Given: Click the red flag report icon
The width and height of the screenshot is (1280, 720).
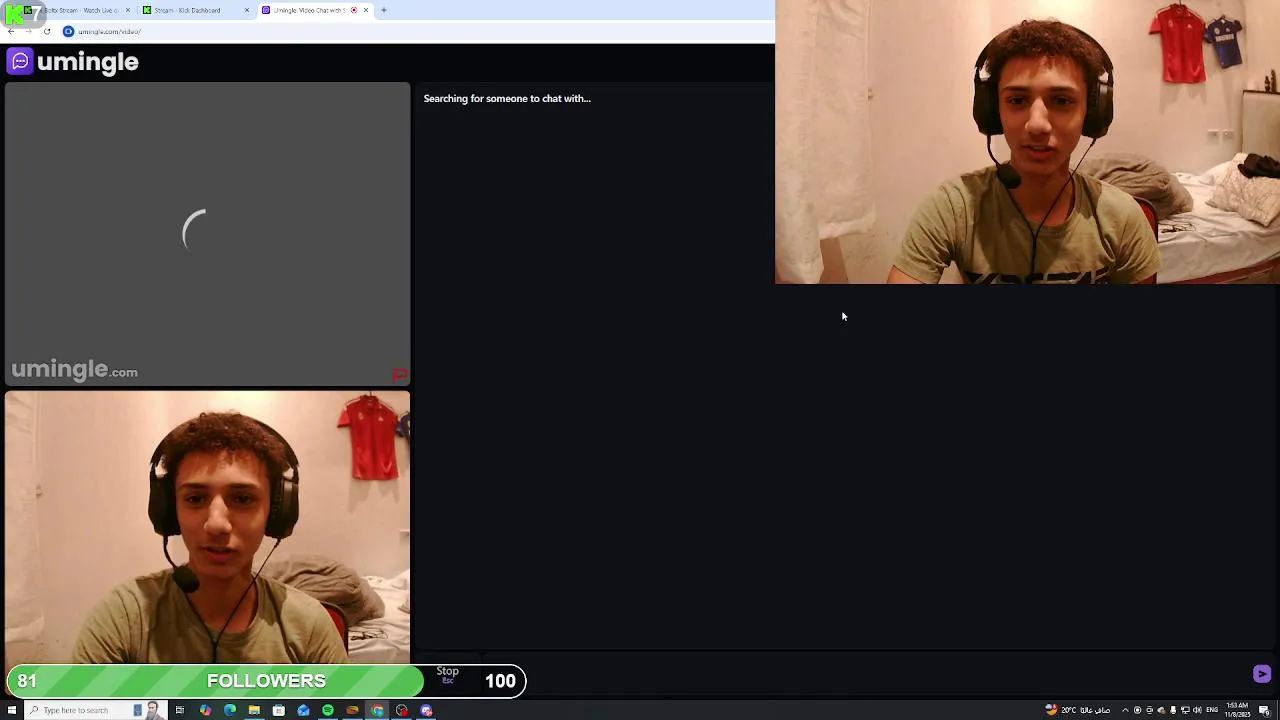Looking at the screenshot, I should 400,375.
